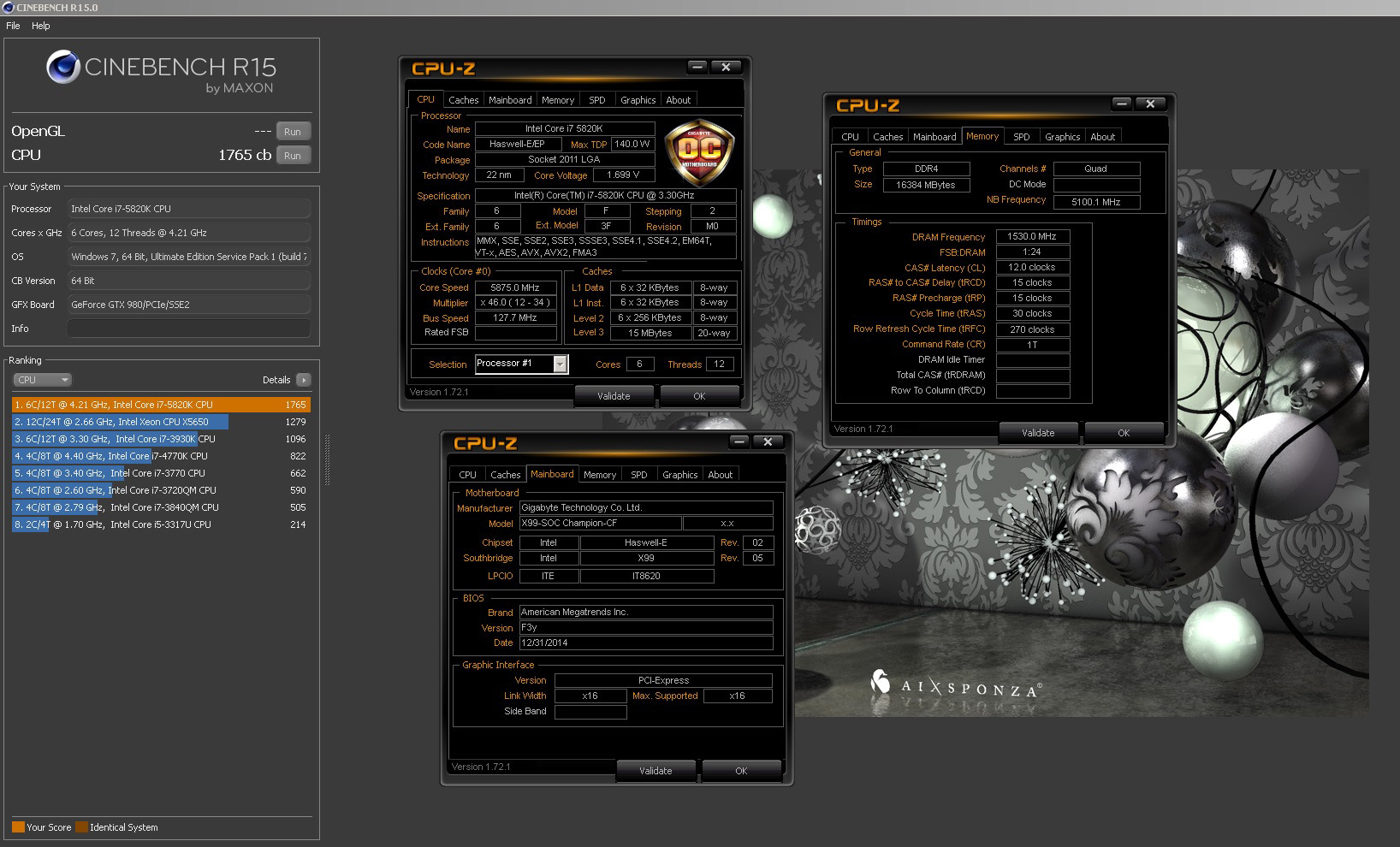The image size is (1400, 847).
Task: Open Memory tab in the top CPU-Z window
Action: pyautogui.click(x=558, y=100)
